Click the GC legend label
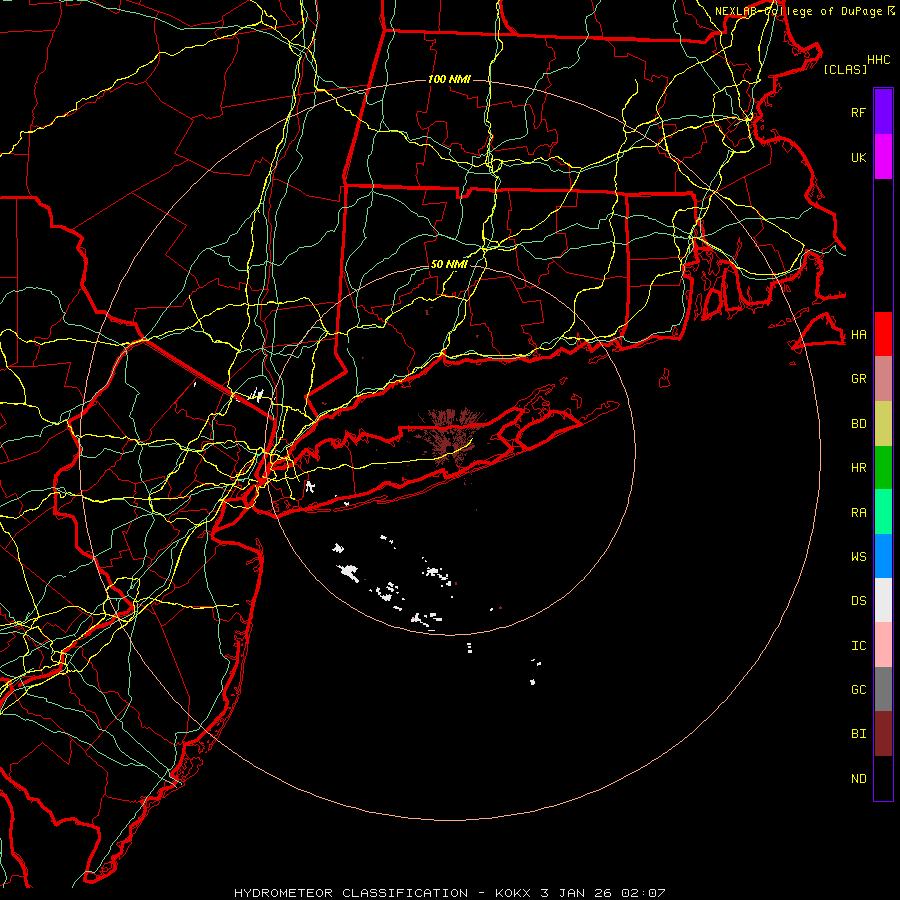The image size is (900, 900). coord(858,689)
